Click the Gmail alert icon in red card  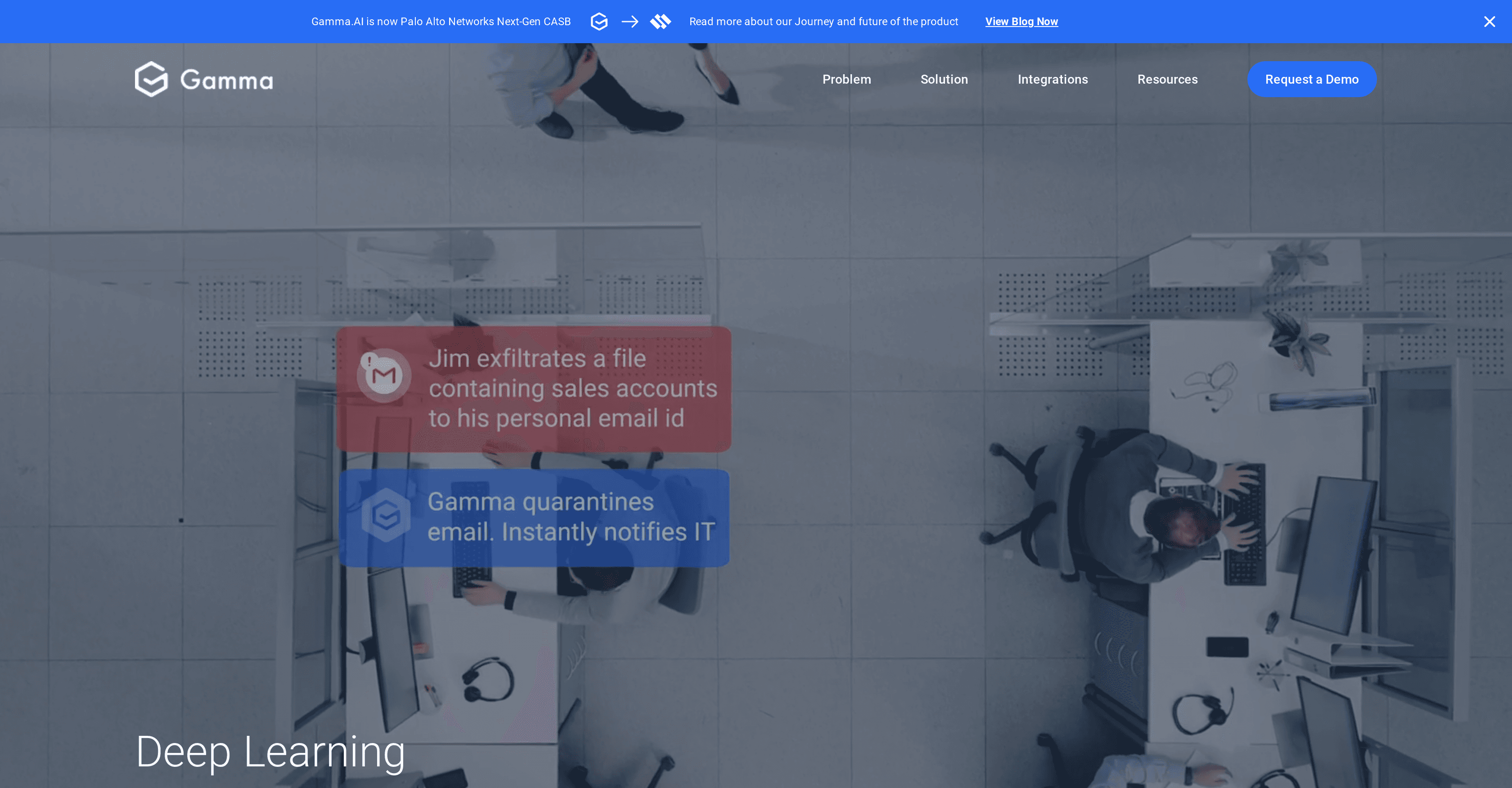coord(384,376)
